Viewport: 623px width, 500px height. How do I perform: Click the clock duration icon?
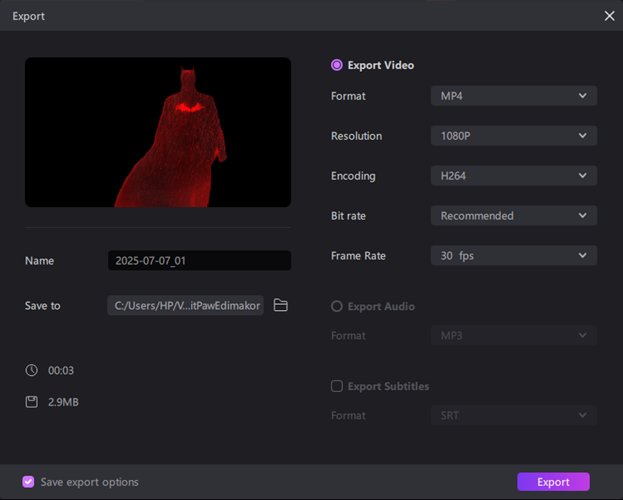pos(31,370)
